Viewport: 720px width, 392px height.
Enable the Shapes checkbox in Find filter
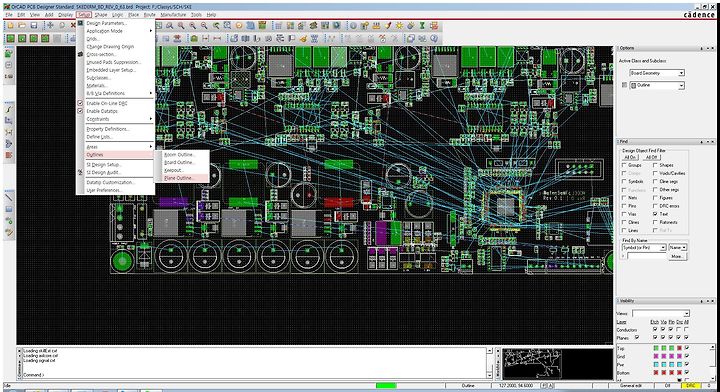tap(655, 165)
